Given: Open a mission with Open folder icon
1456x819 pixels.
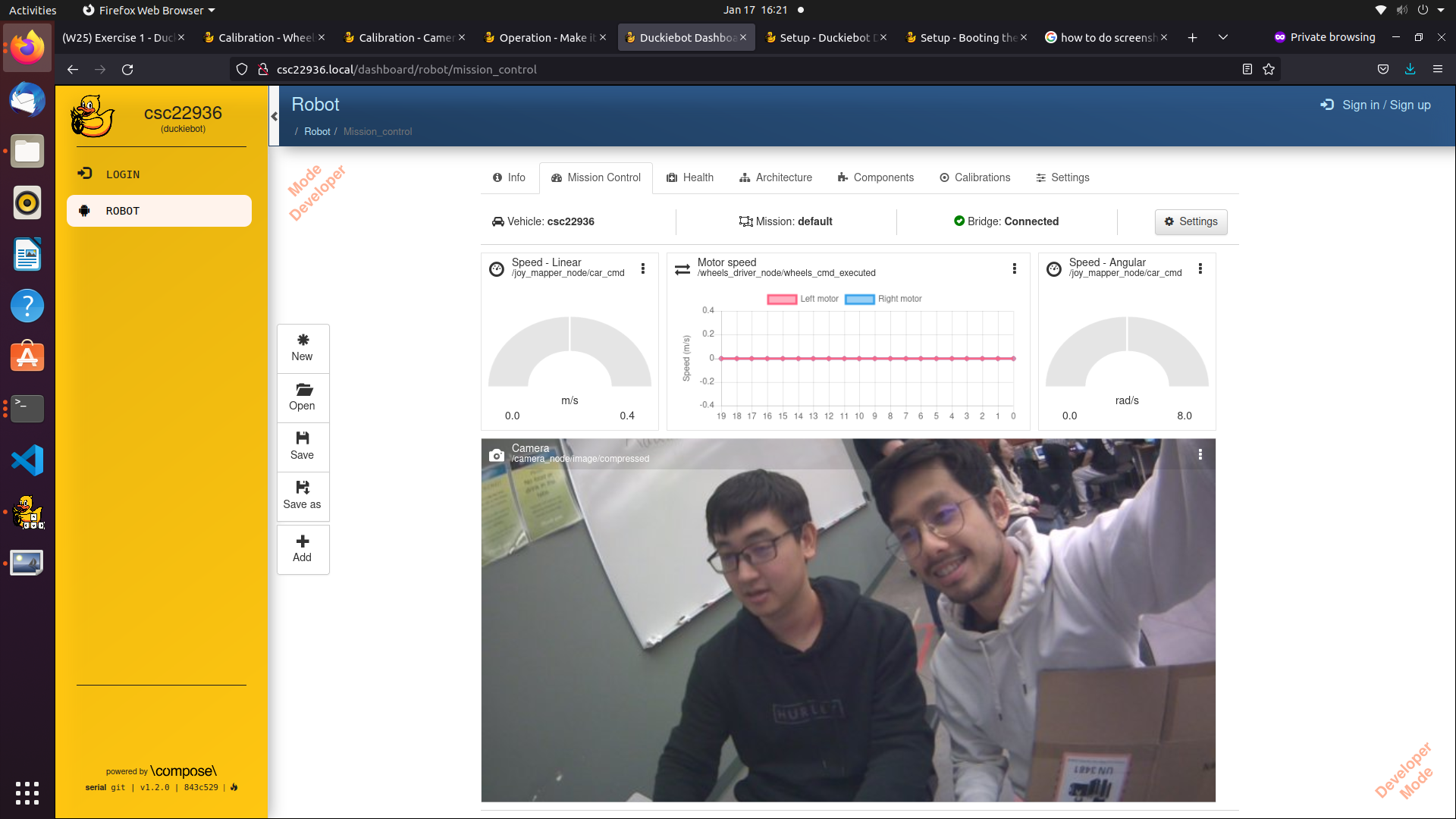Looking at the screenshot, I should pos(303,390).
